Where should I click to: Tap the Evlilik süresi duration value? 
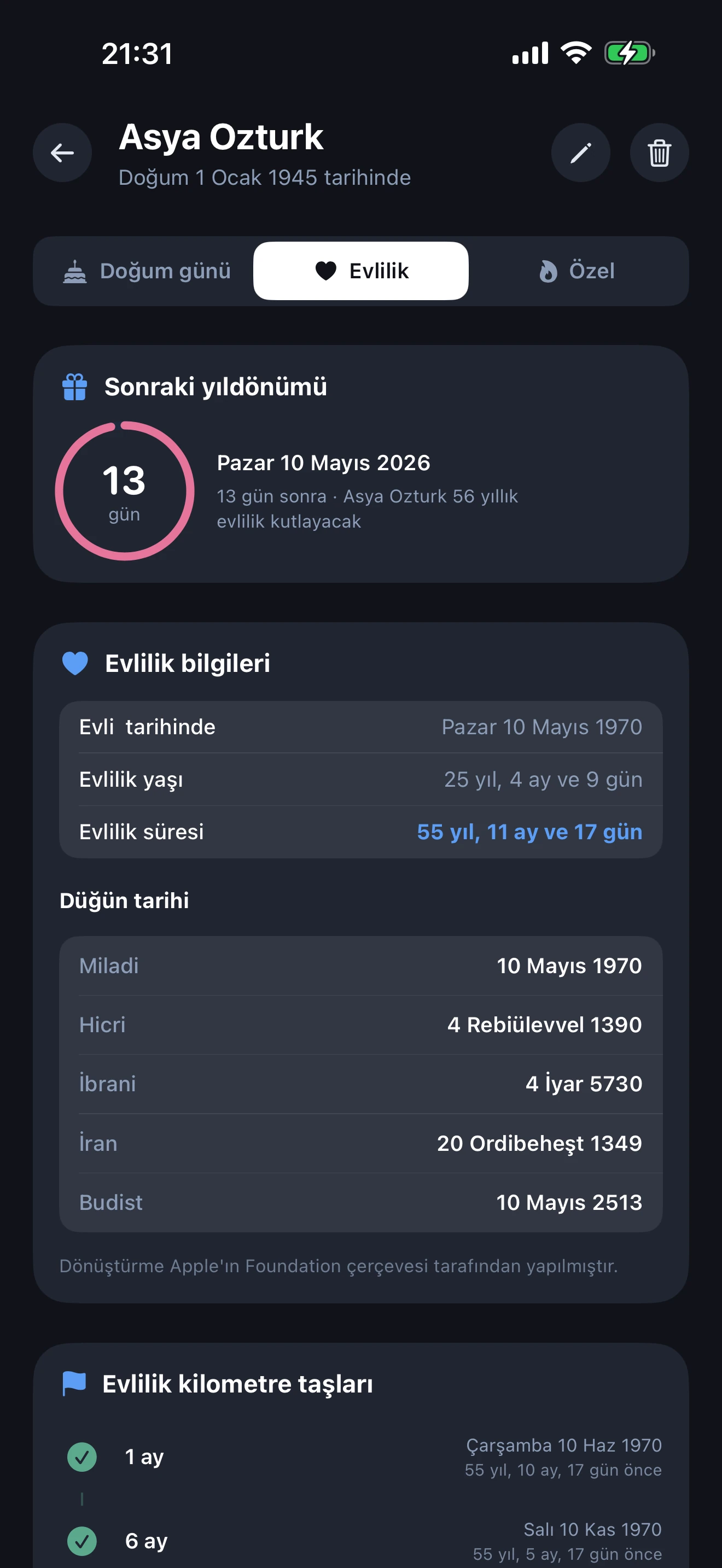tap(529, 832)
